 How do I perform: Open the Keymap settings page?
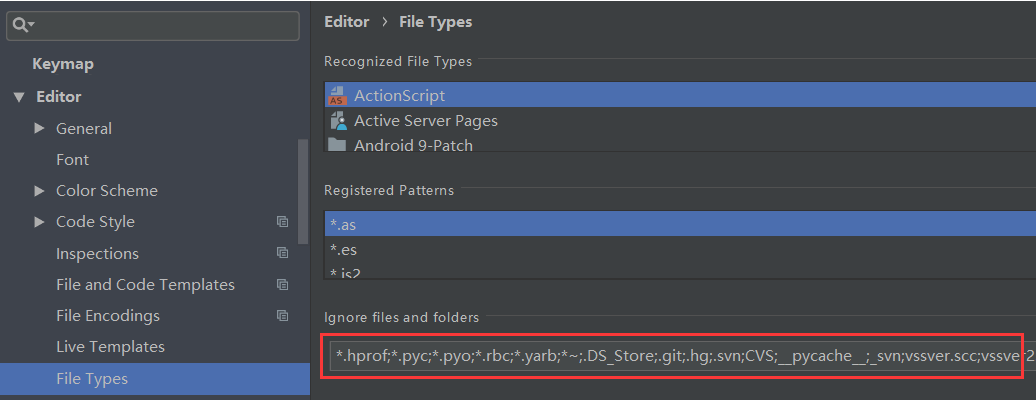63,64
